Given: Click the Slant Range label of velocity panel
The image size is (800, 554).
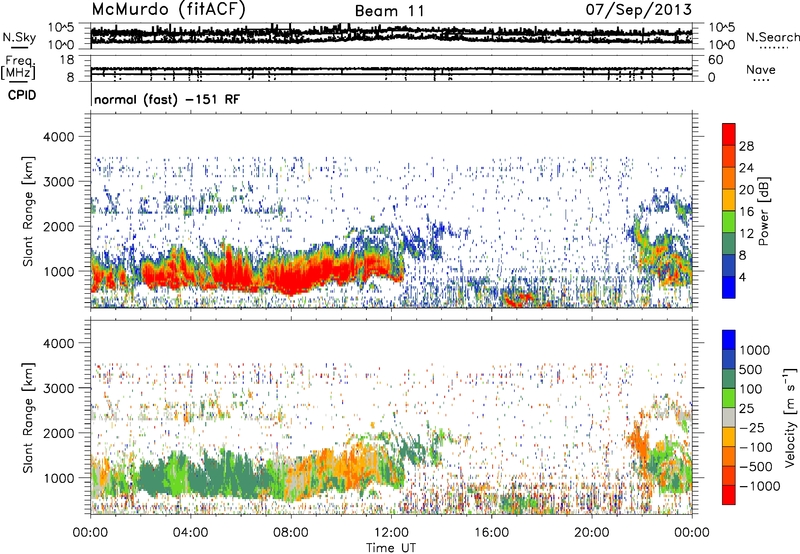Looking at the screenshot, I should [29, 417].
